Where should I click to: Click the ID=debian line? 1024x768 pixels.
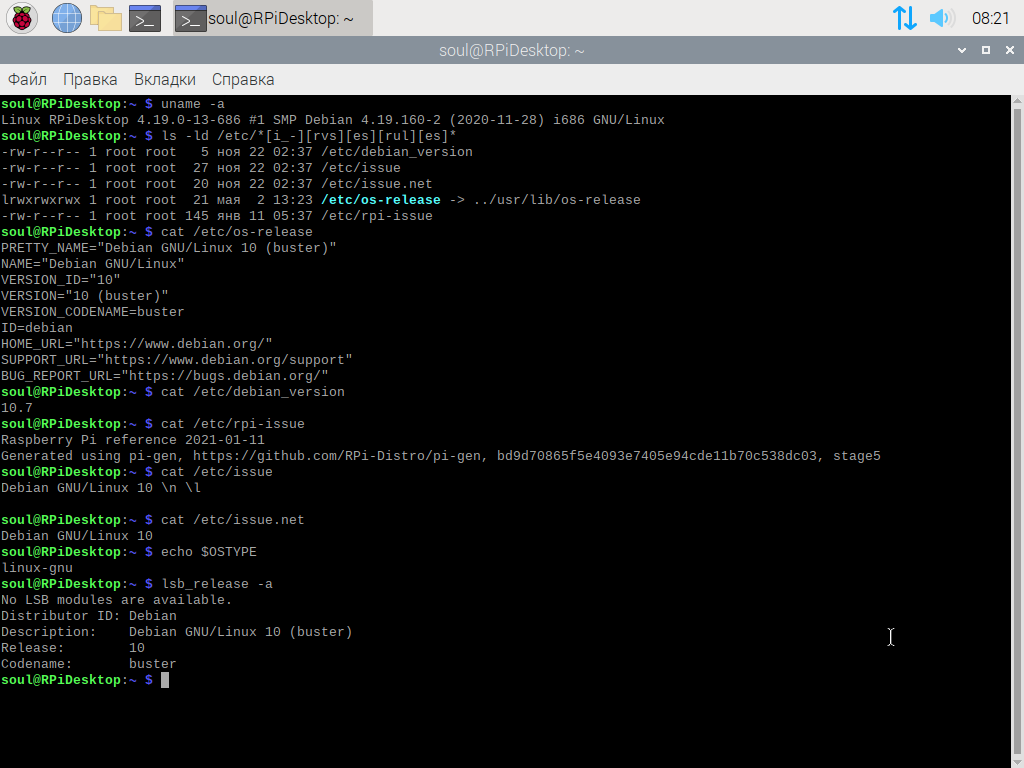[x=37, y=328]
